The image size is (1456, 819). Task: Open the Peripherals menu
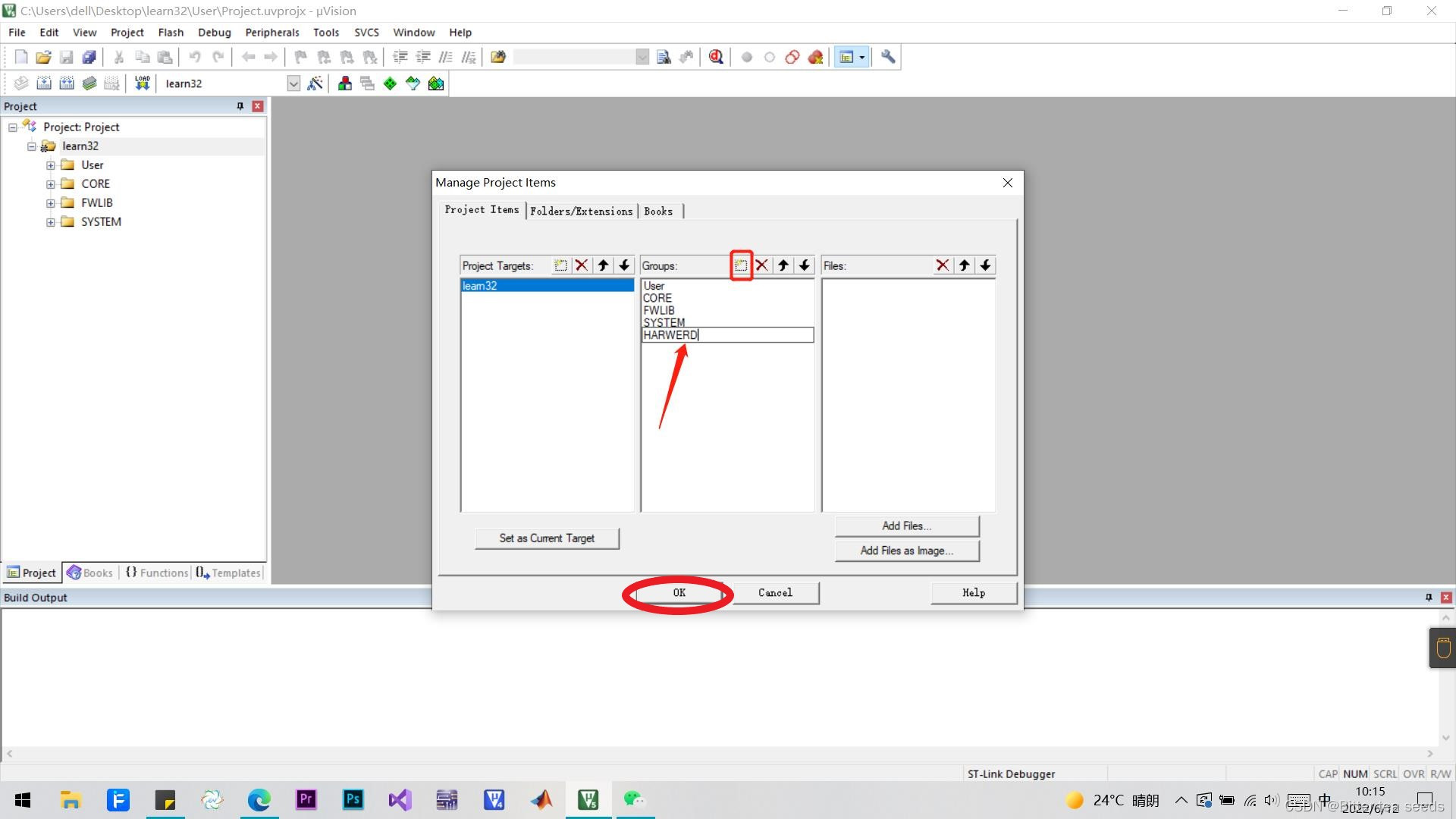coord(271,33)
